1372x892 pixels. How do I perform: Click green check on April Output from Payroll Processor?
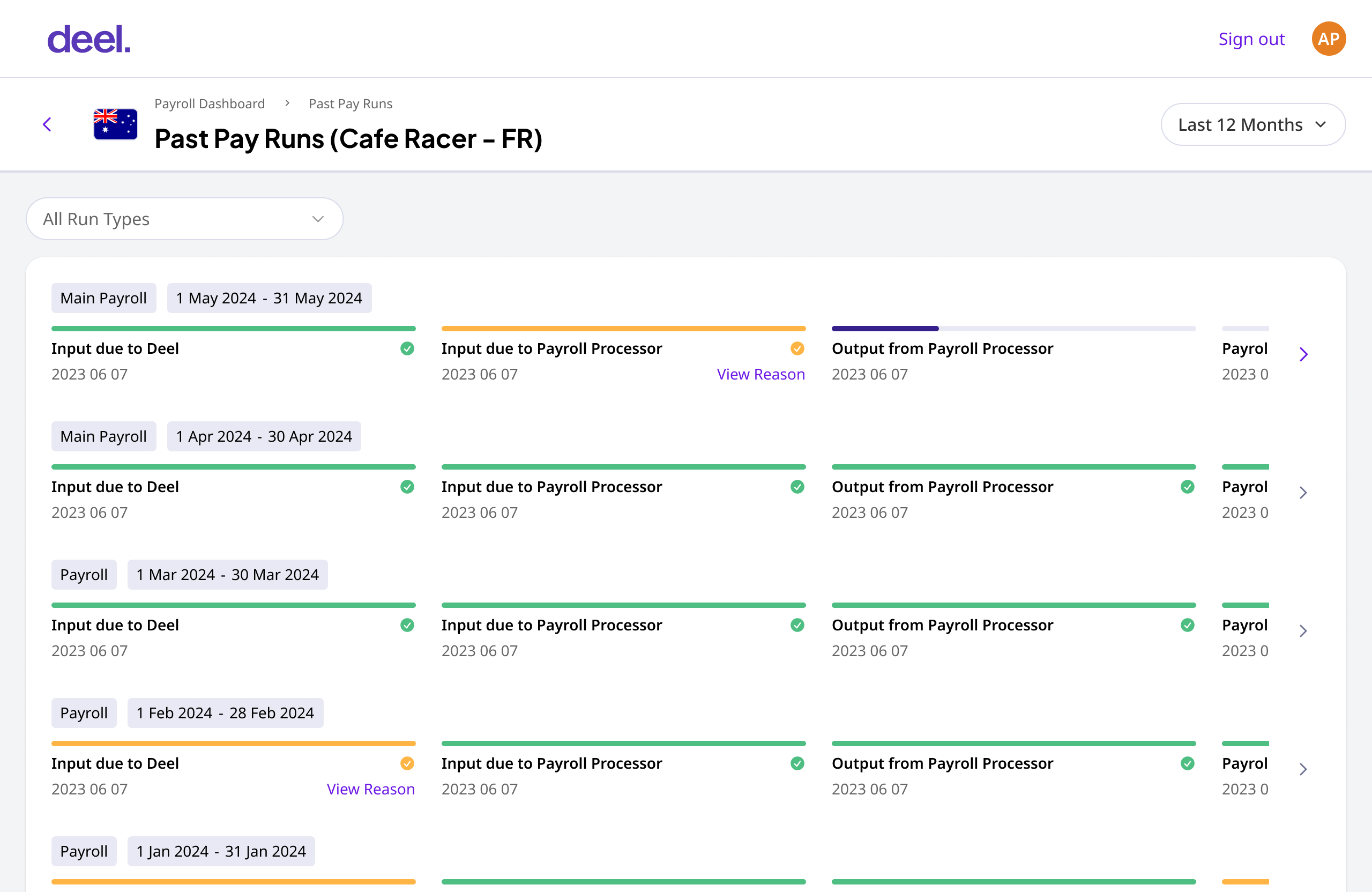[x=1188, y=487]
